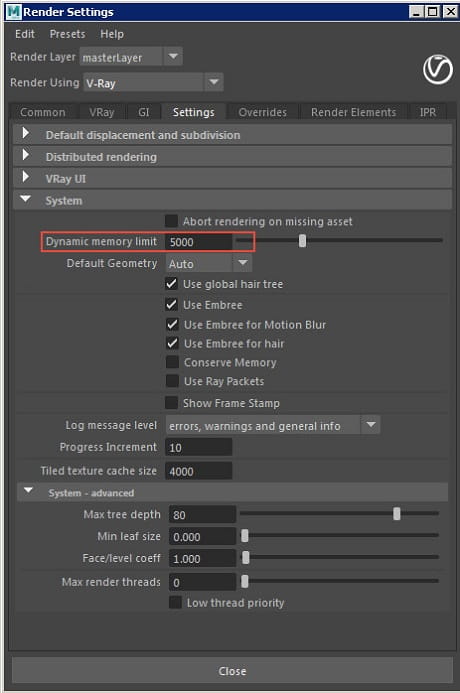The width and height of the screenshot is (460, 693).
Task: Click the Max tree depth value field
Action: pos(202,515)
